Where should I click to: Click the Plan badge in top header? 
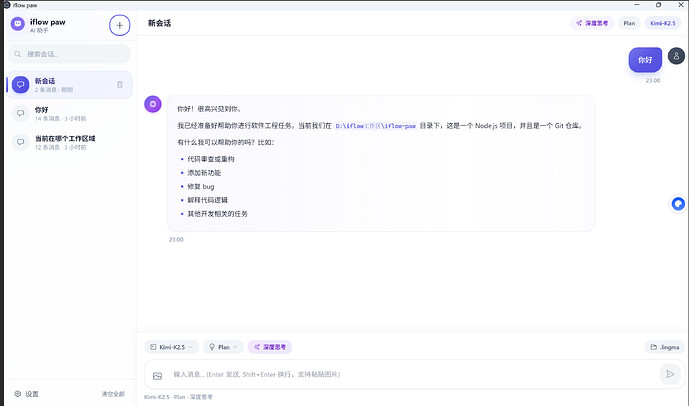[x=629, y=22]
